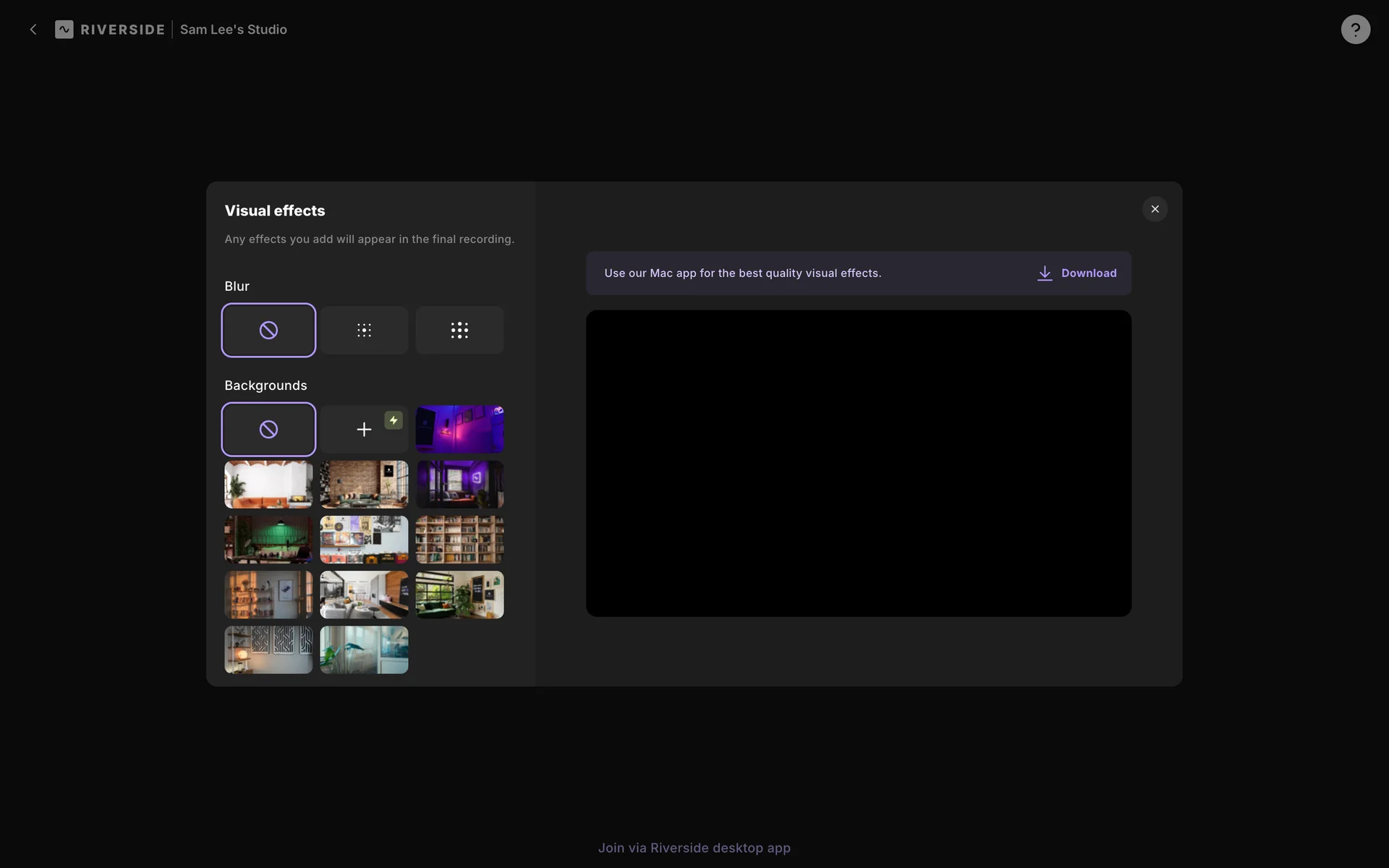Choose the patterned wall art background

pos(268,650)
